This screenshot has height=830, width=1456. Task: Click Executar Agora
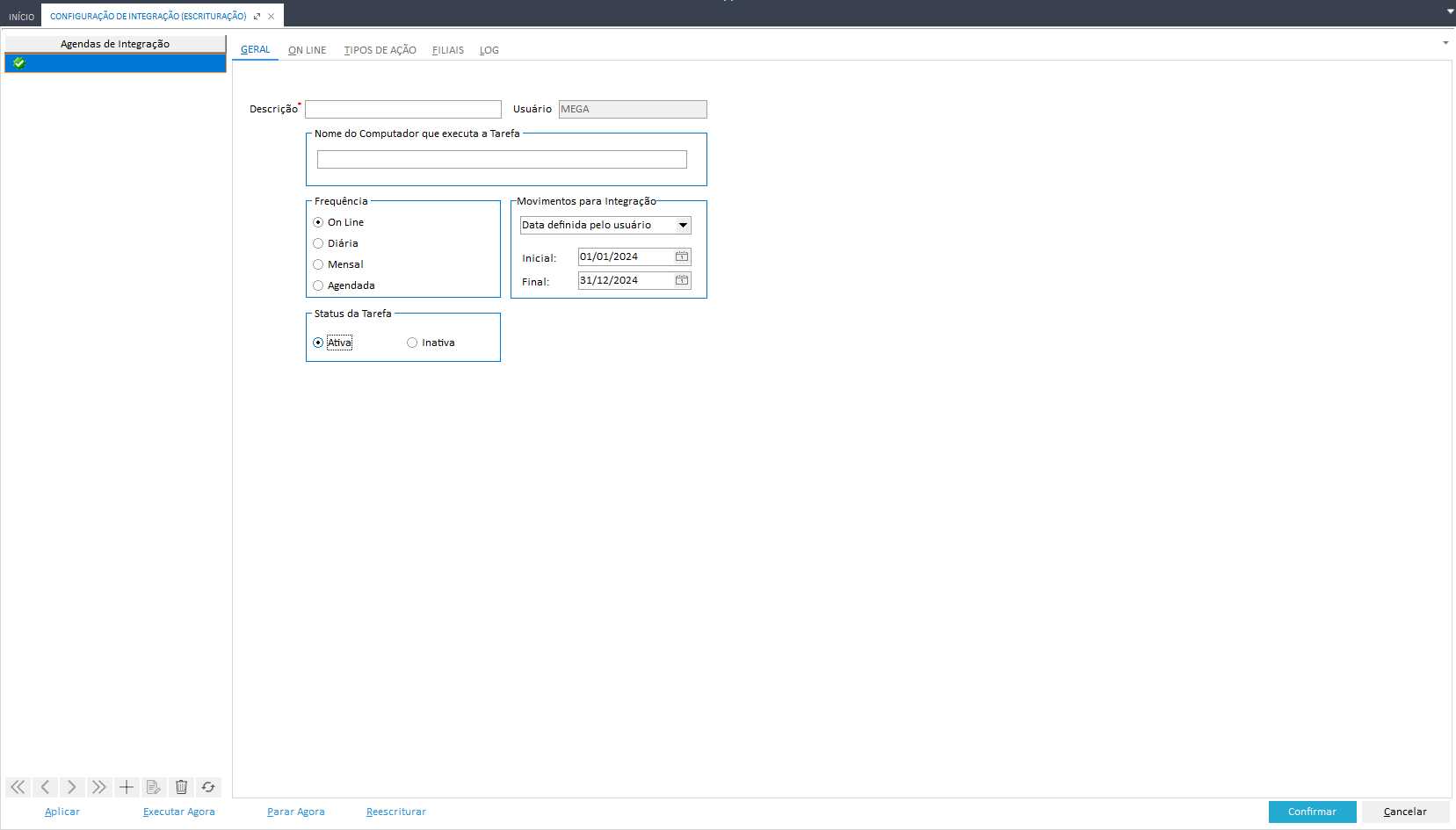pos(179,812)
